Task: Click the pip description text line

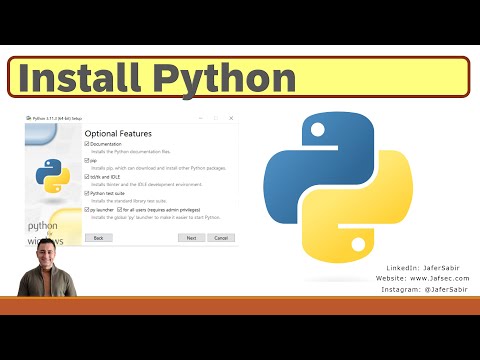Action: click(159, 168)
